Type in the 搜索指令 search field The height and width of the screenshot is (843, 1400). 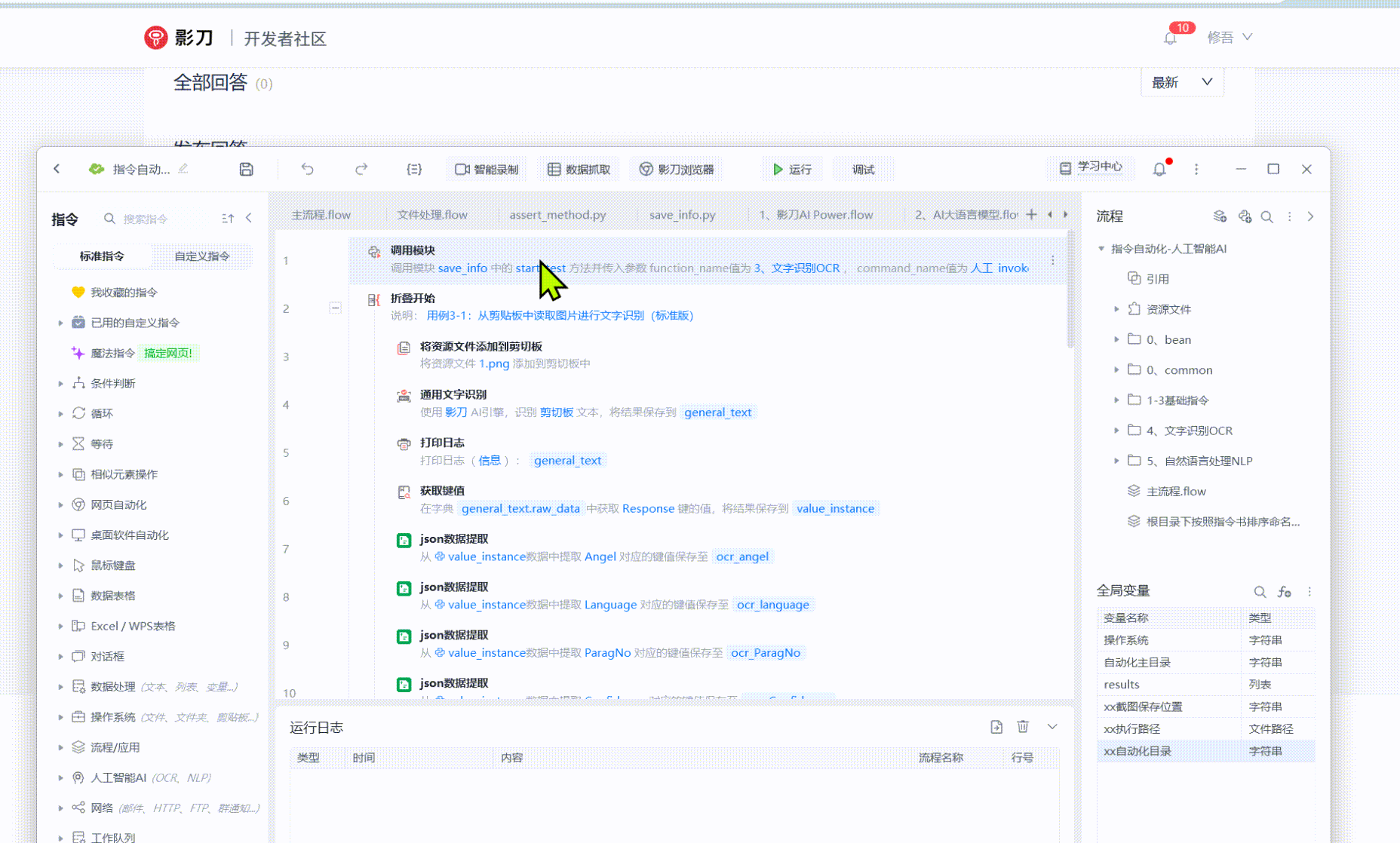(x=158, y=219)
